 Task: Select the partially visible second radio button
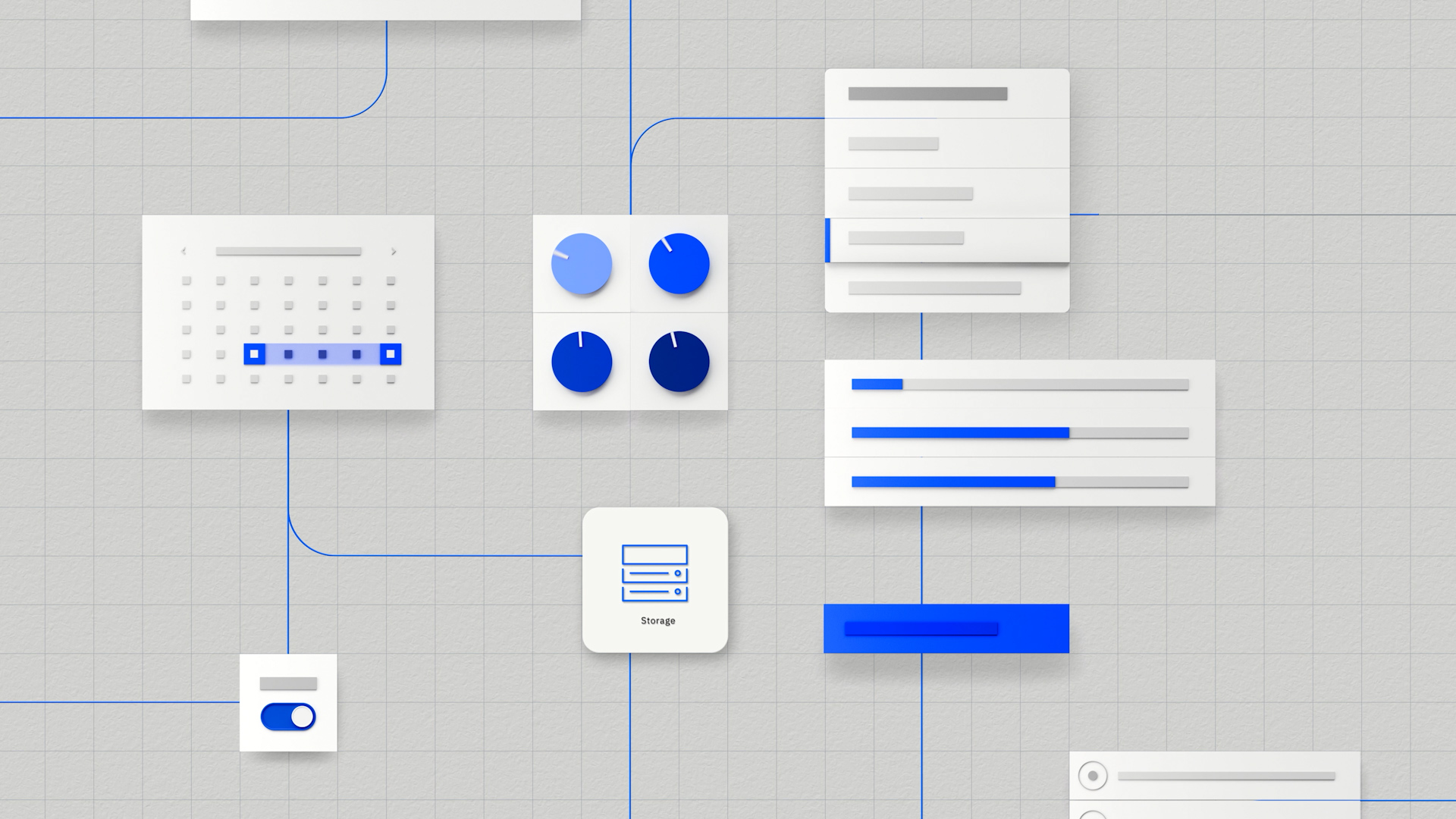[1093, 814]
